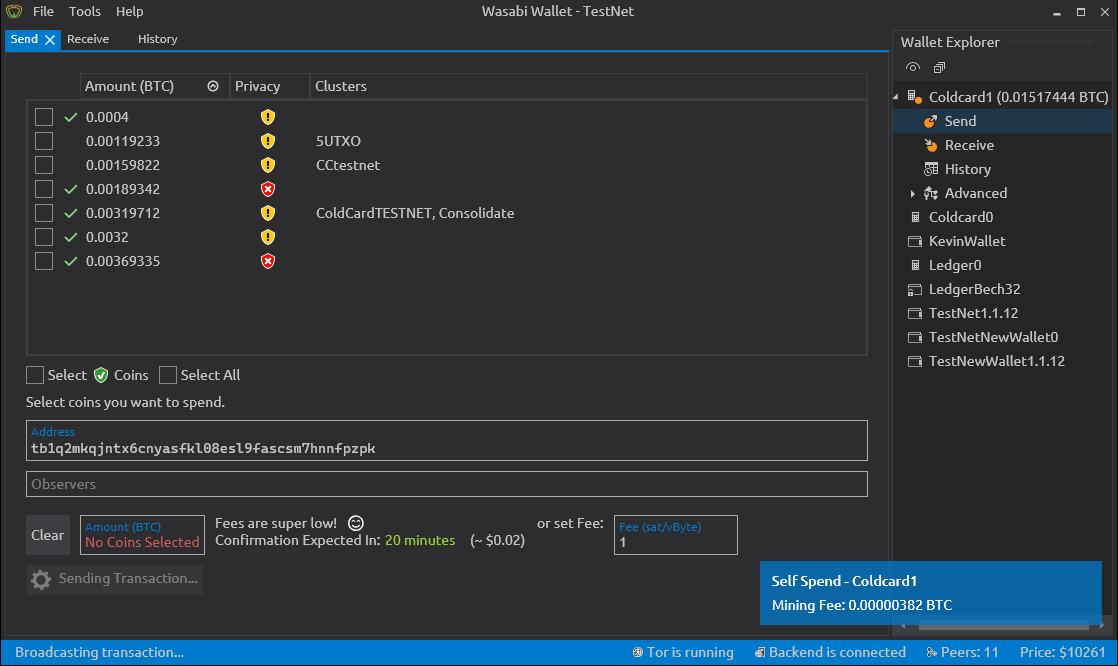The width and height of the screenshot is (1118, 666).
Task: Select the TestNetNewWallet0 wallet
Action: [x=993, y=337]
